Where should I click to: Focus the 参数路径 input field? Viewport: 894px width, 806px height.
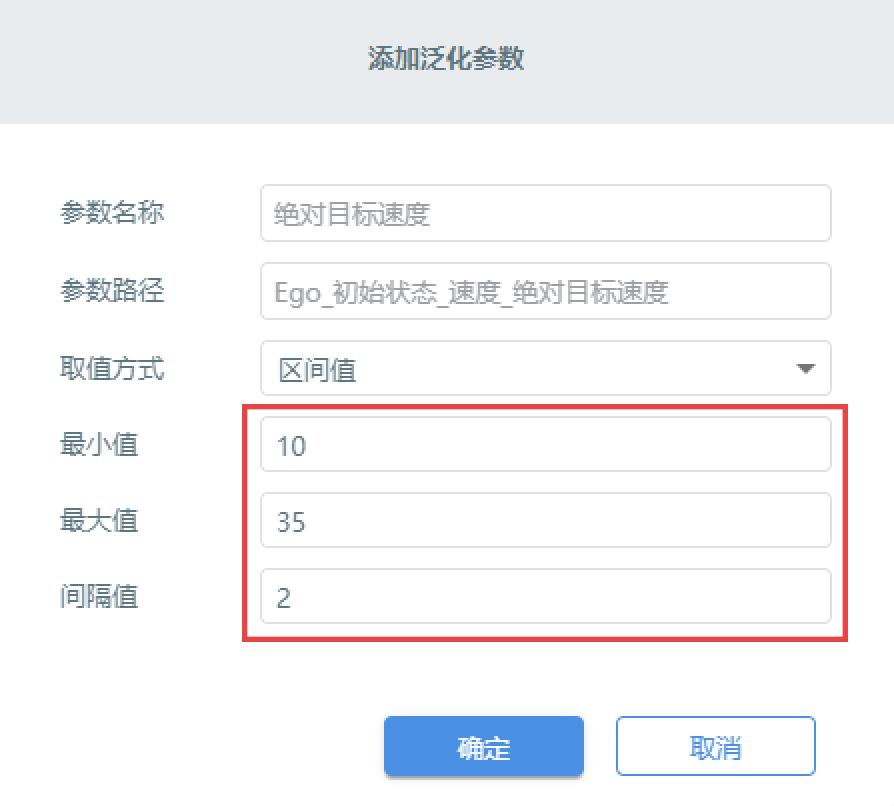point(546,291)
